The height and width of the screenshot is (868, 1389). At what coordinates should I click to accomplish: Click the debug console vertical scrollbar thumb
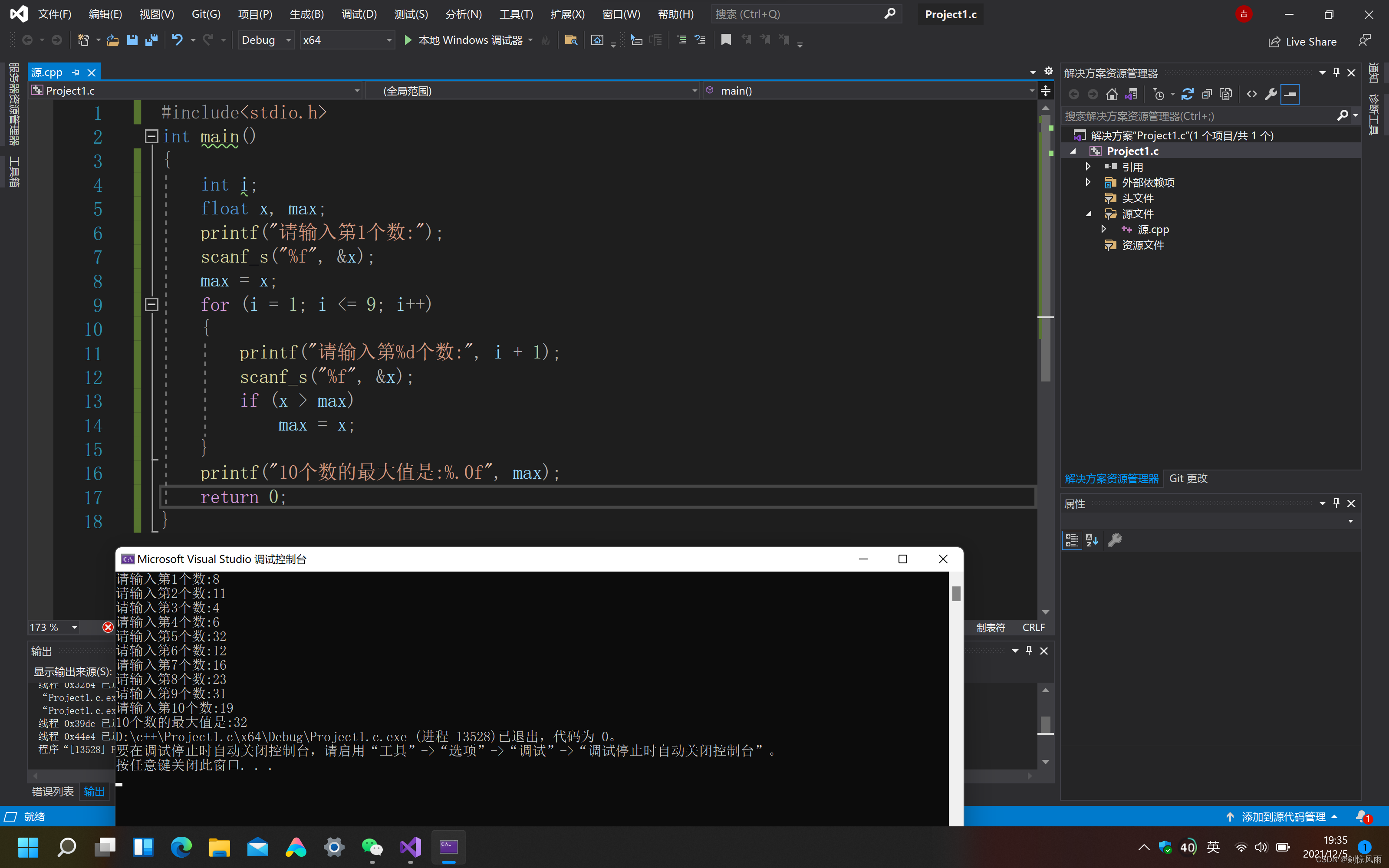pos(956,593)
